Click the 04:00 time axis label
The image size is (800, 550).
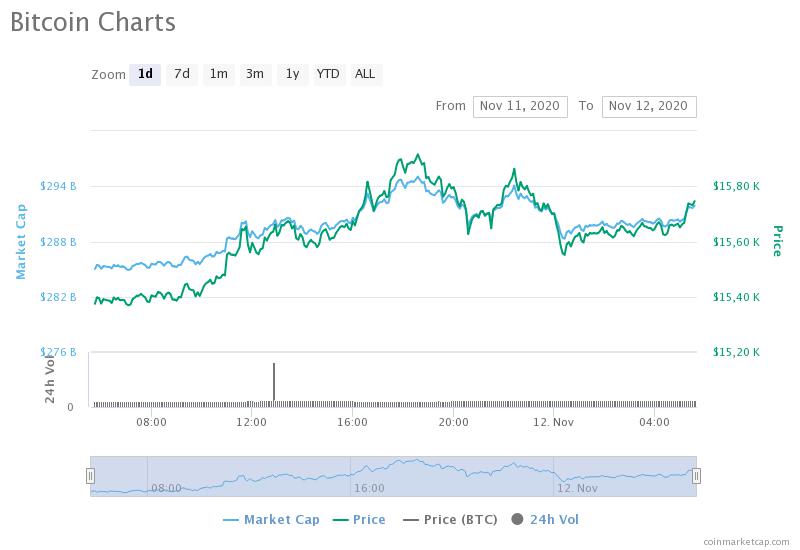tap(655, 422)
